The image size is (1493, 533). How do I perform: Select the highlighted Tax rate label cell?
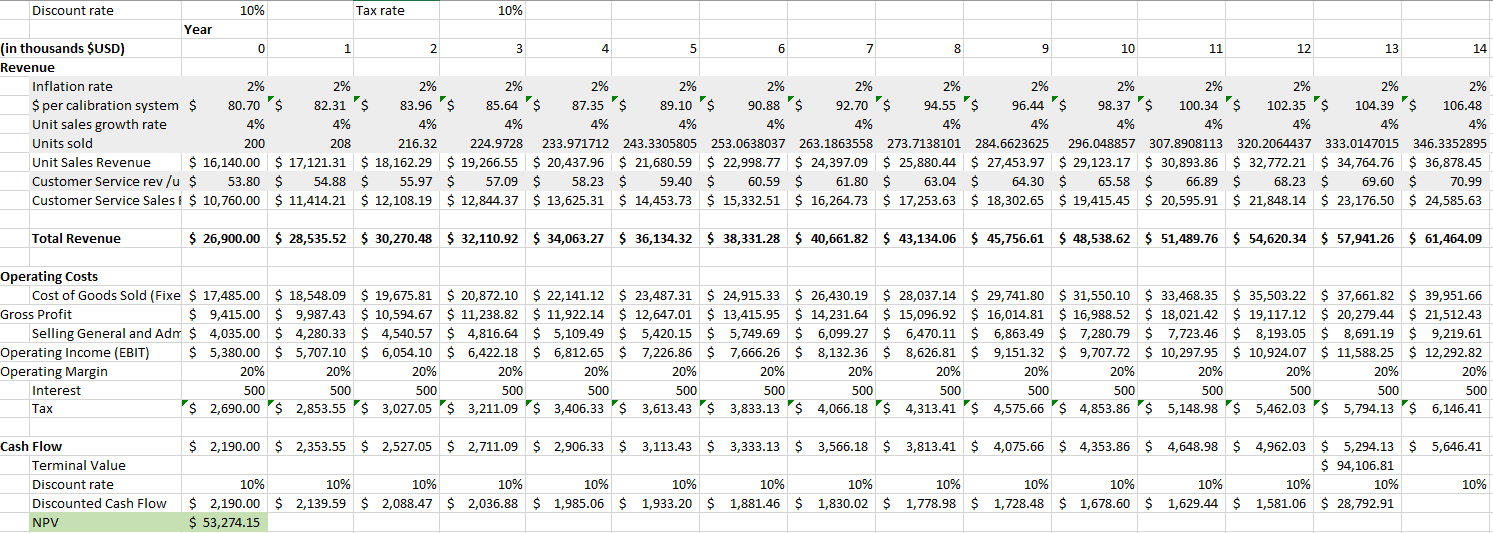[395, 10]
